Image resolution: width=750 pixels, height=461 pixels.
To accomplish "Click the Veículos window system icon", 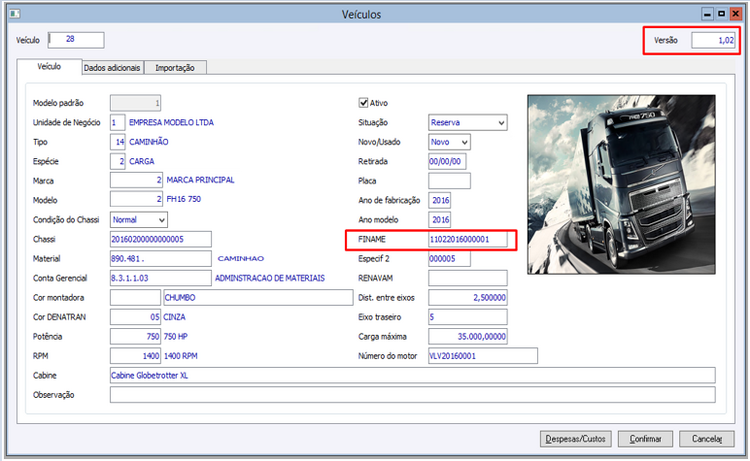I will click(x=15, y=14).
